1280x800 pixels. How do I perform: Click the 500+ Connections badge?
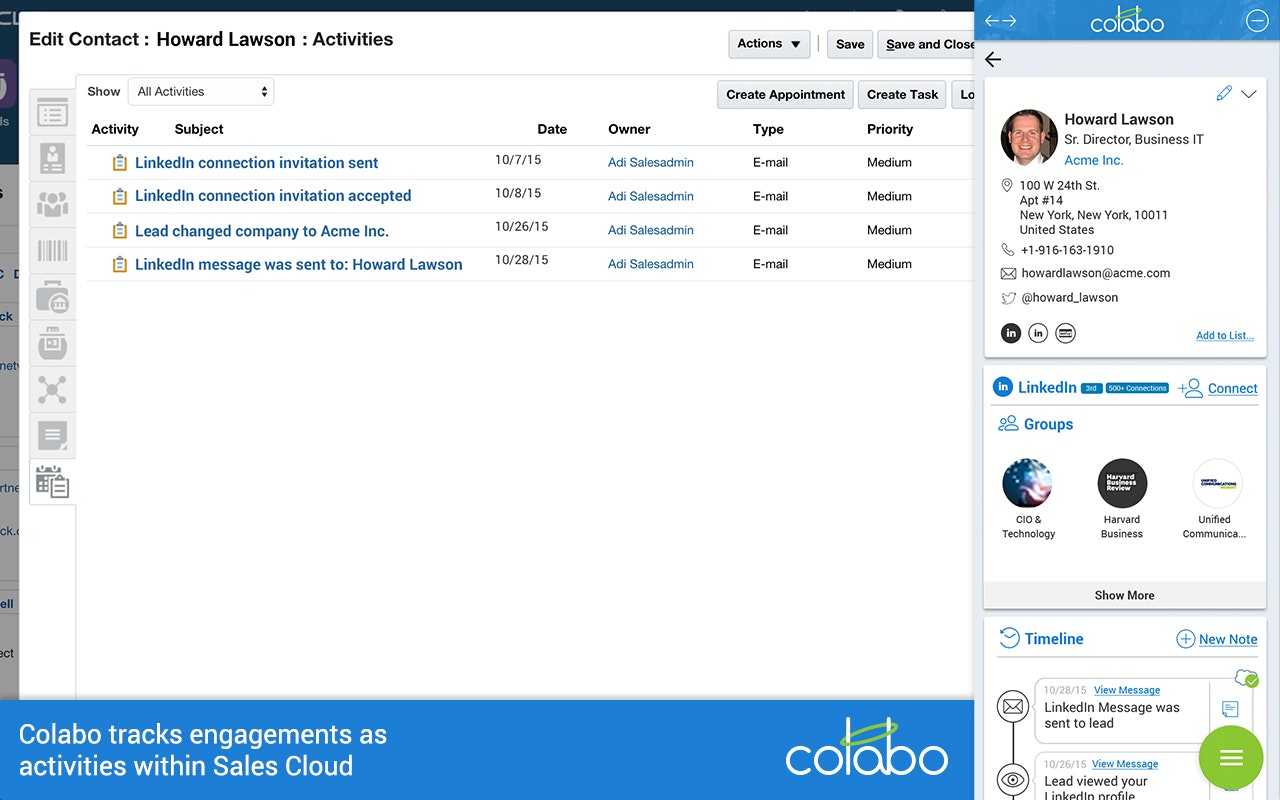pos(1137,388)
